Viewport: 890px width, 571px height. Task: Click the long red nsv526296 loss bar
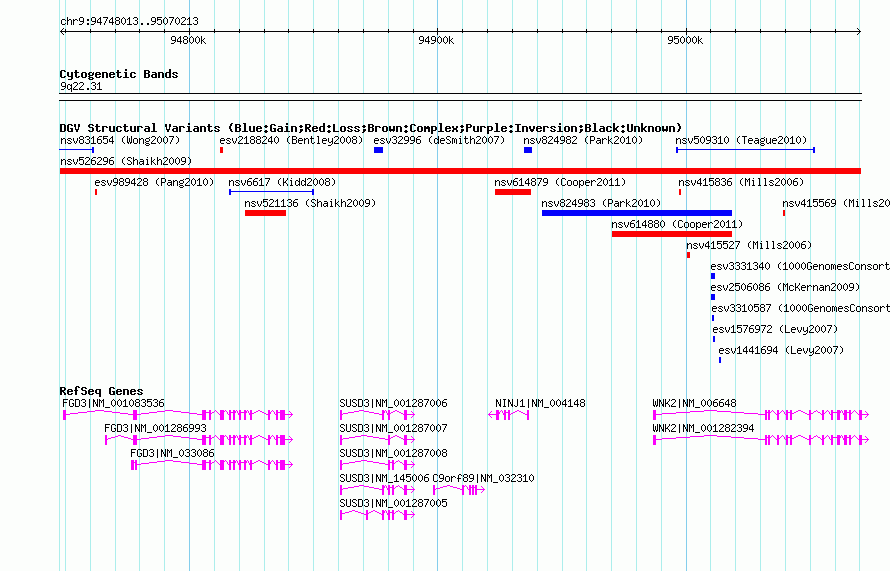pyautogui.click(x=460, y=171)
